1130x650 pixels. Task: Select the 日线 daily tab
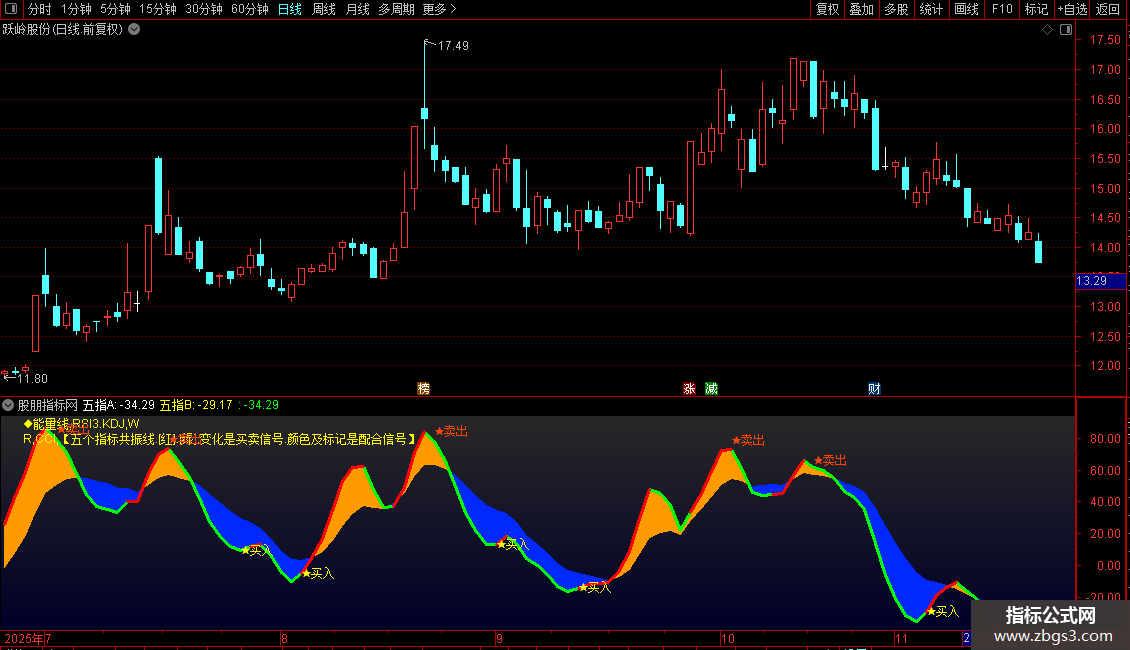pyautogui.click(x=290, y=9)
